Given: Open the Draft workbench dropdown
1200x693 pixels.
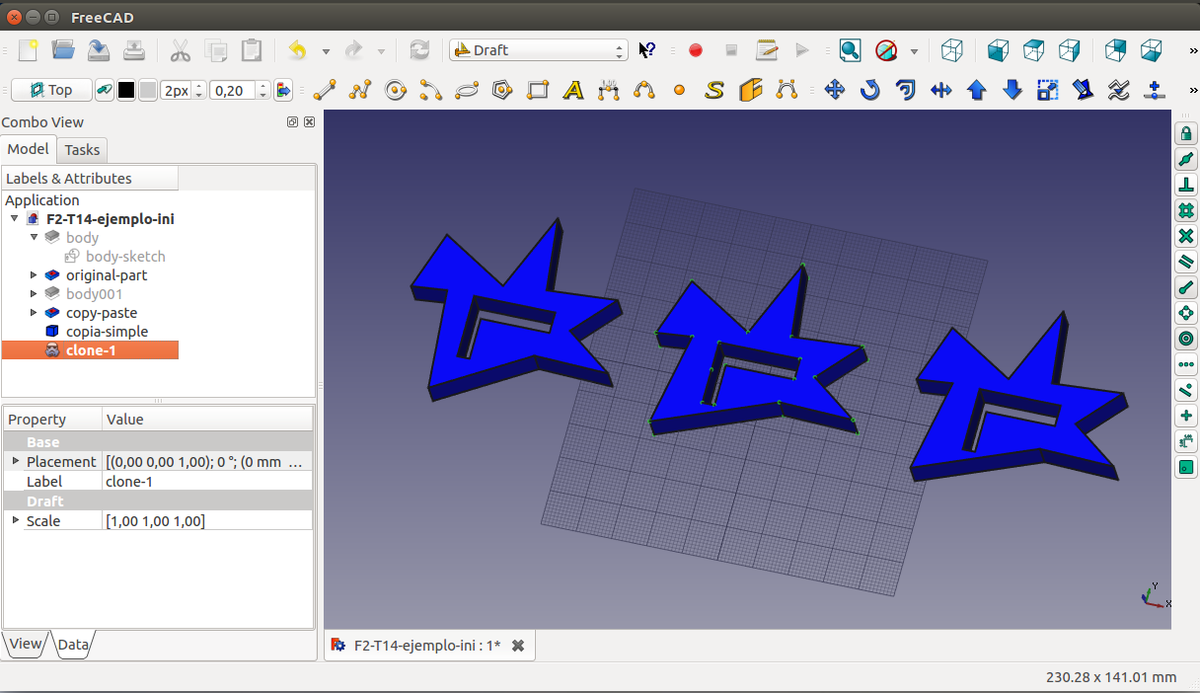Looking at the screenshot, I should tap(538, 50).
